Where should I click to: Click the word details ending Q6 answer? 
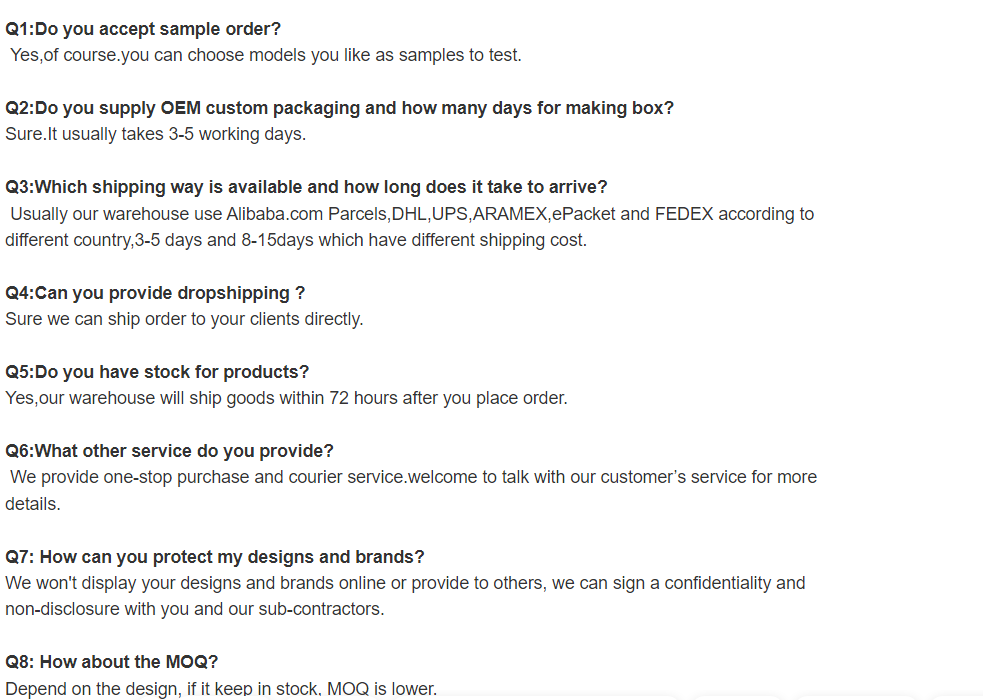tap(33, 504)
